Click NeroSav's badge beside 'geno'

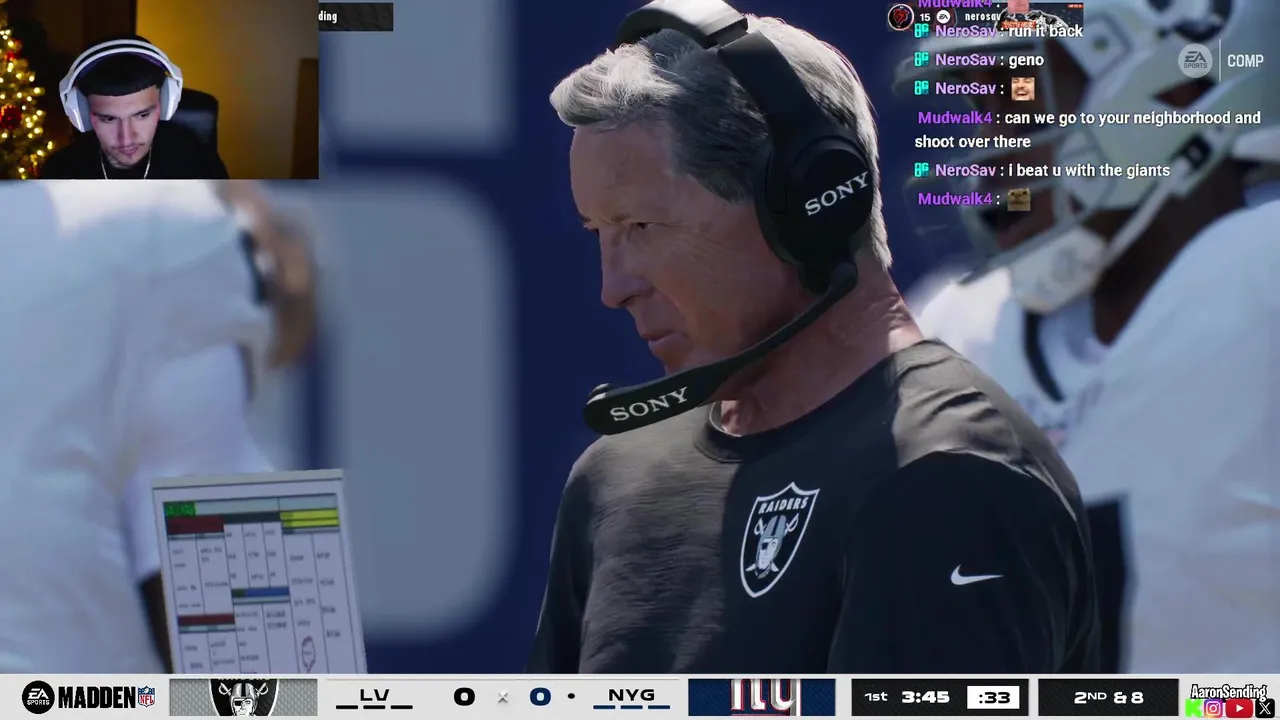[x=922, y=60]
